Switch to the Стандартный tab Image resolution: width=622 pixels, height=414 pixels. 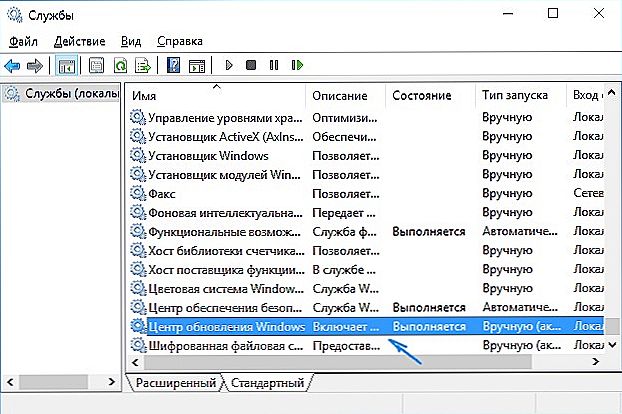(x=267, y=383)
